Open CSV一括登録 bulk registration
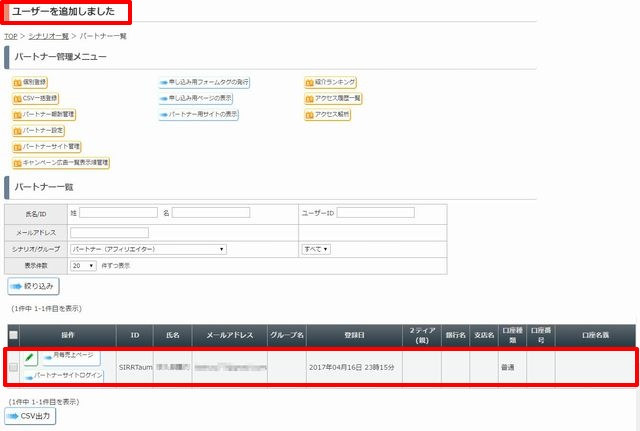The height and width of the screenshot is (431, 640). tap(36, 98)
